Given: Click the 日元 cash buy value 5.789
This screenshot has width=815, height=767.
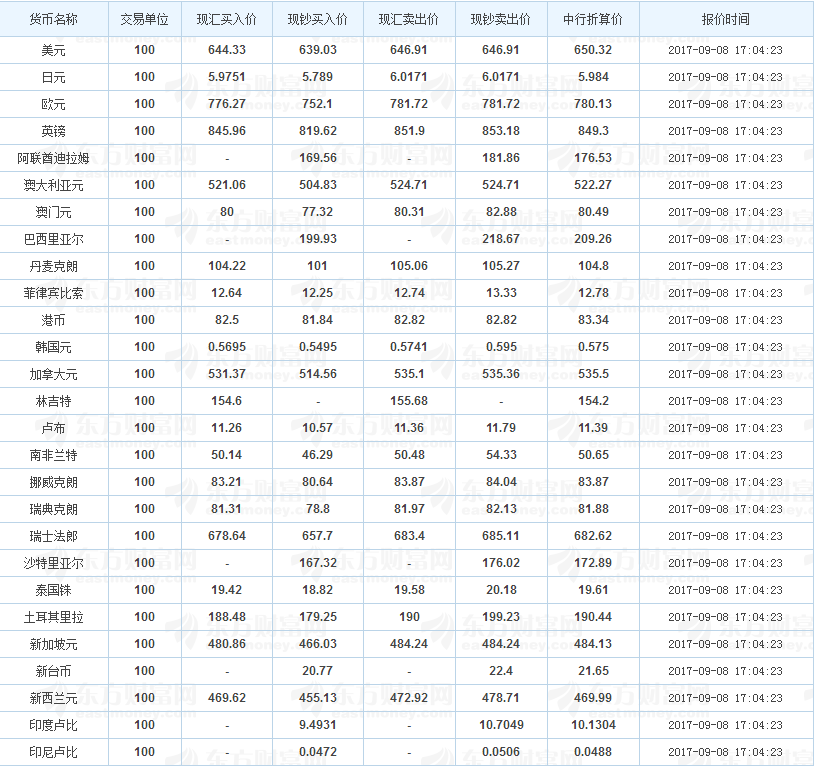Looking at the screenshot, I should click(318, 77).
